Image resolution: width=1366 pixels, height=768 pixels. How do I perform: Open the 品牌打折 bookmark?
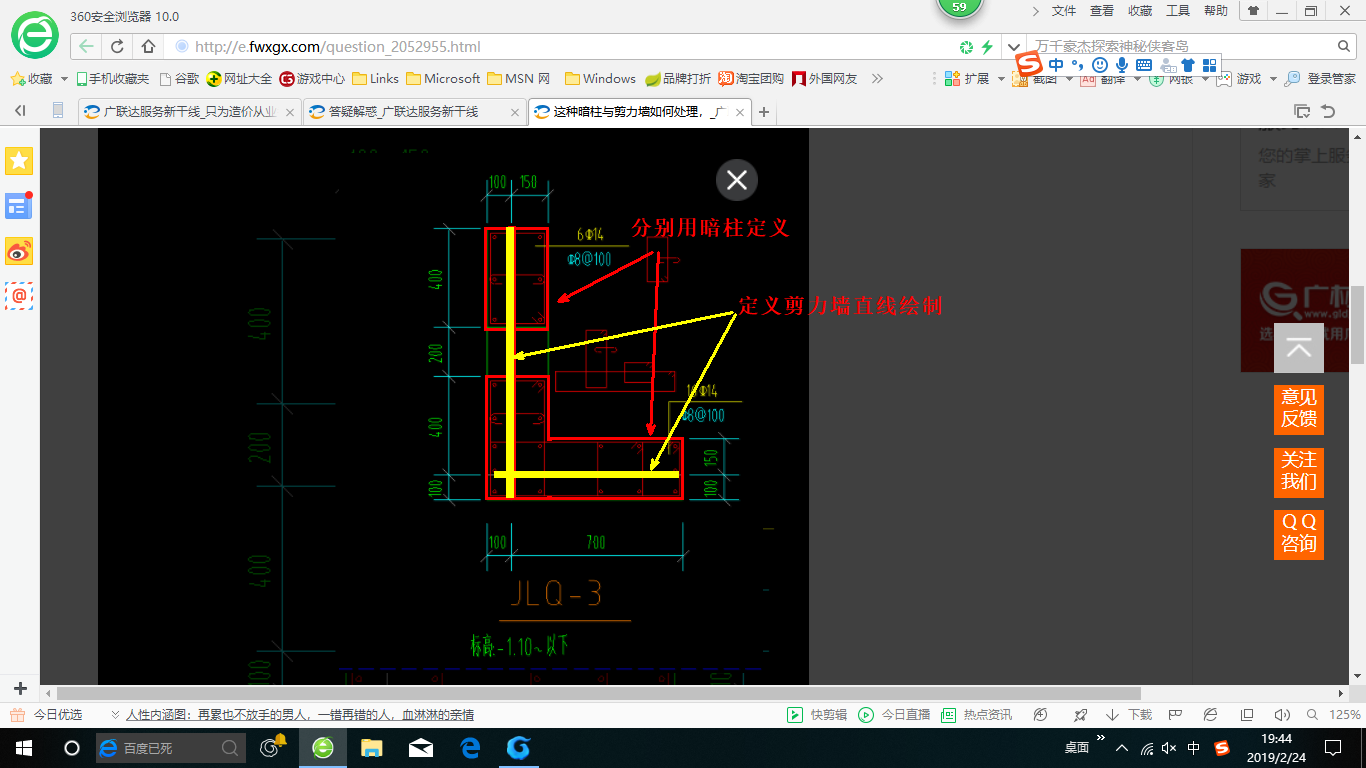coord(678,78)
